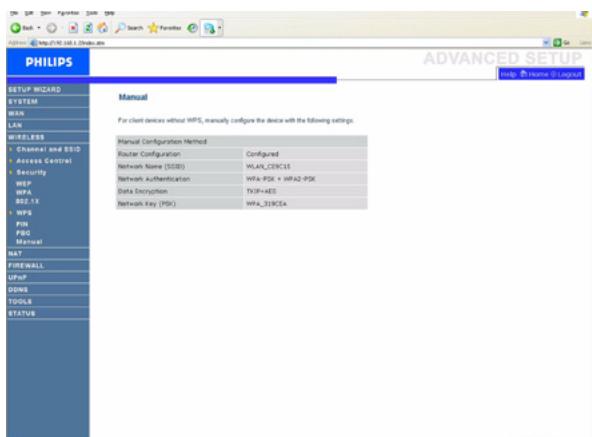Click the Help link in blue bar
Image resolution: width=592 pixels, height=437 pixels.
508,74
